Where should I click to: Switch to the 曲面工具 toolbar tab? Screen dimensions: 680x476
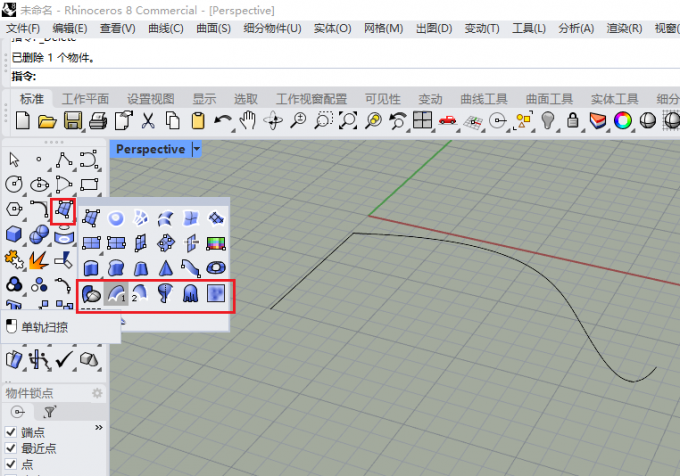549,99
